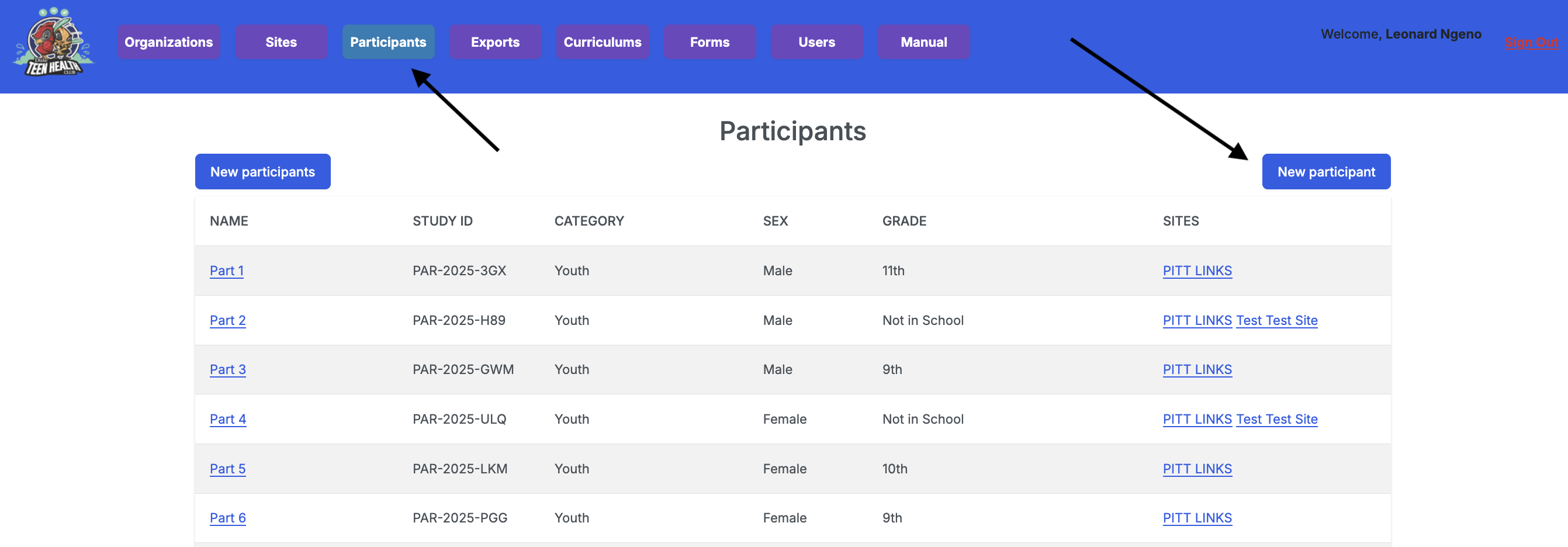The image size is (1568, 547).
Task: Click the 9th grade cell for Part 6
Action: pos(892,518)
